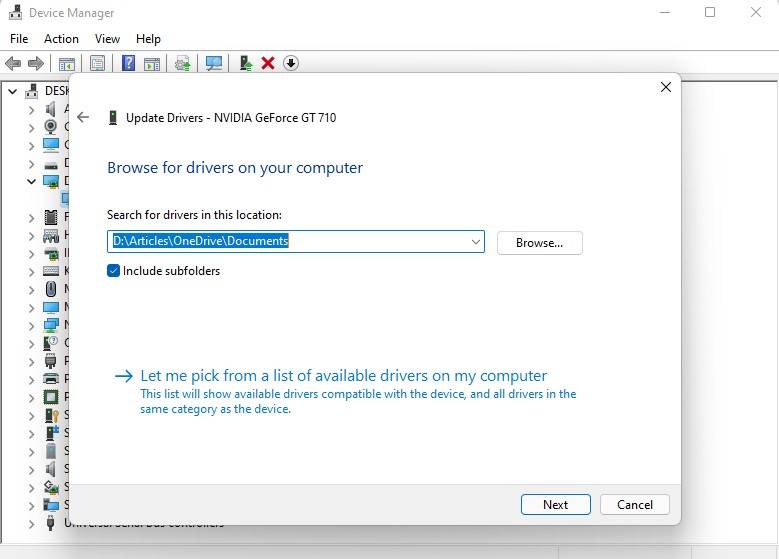Expand the chevron beside the printer icon
The image size is (779, 559).
(31, 380)
